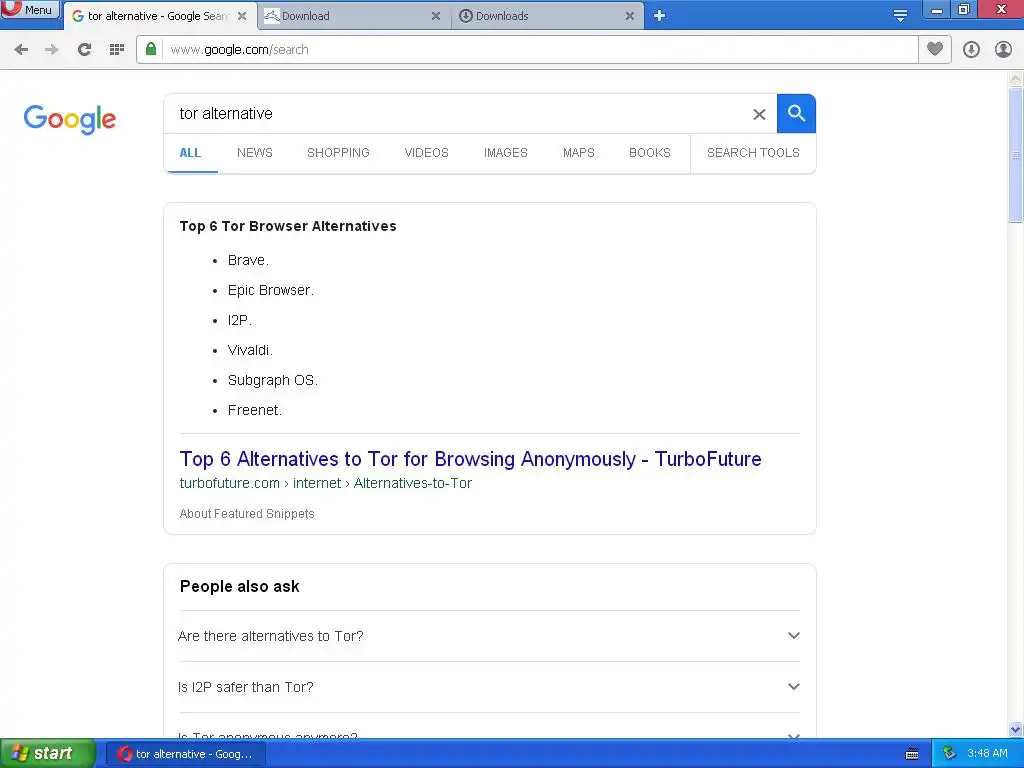Clear the search query with X

pyautogui.click(x=759, y=114)
